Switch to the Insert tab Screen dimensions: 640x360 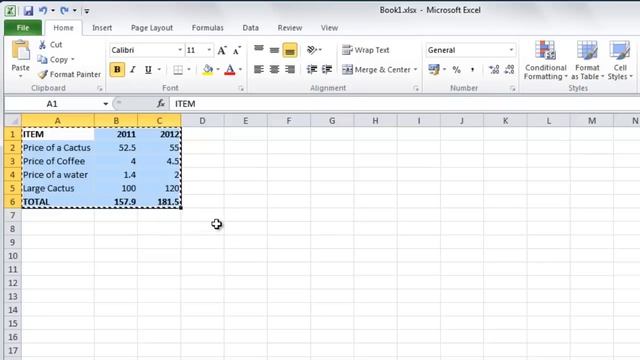click(102, 28)
